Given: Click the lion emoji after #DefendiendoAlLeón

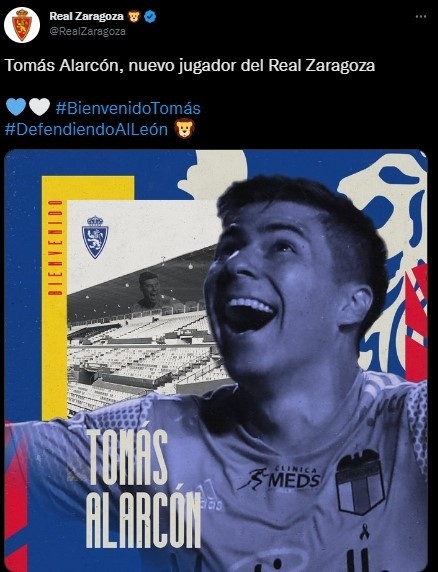Looking at the screenshot, I should coord(185,128).
